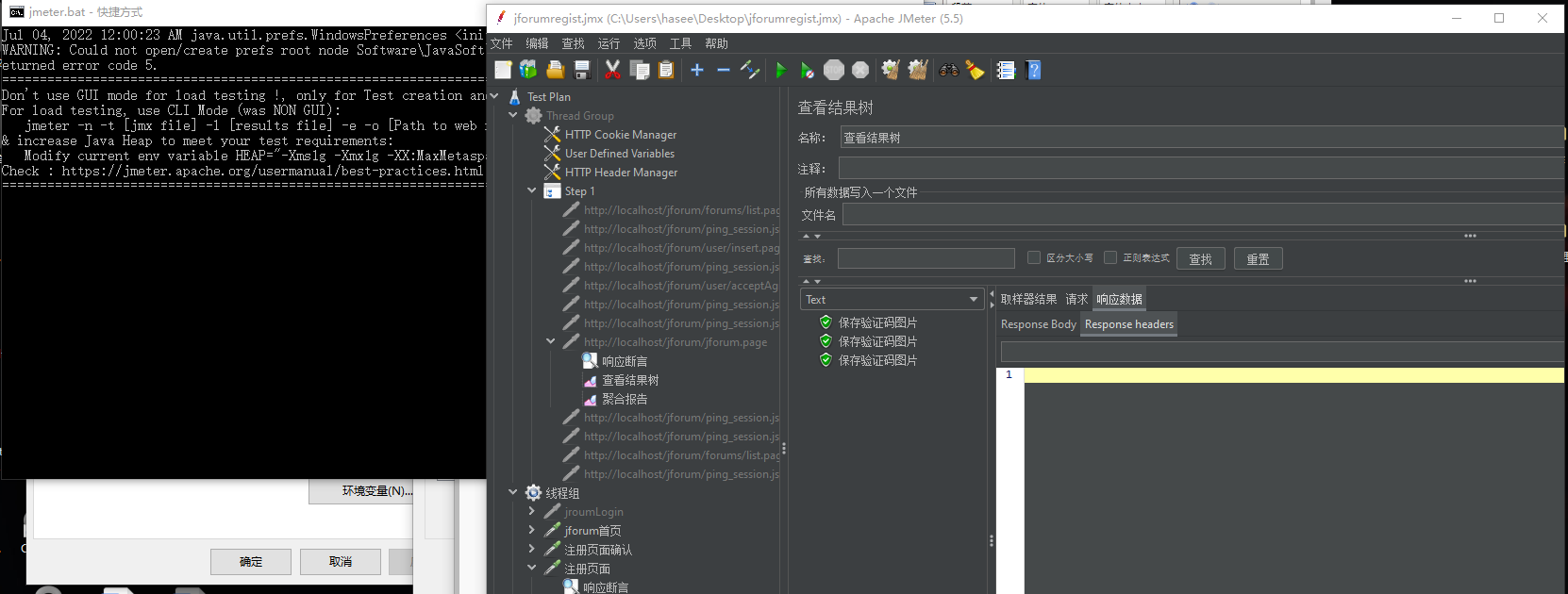Image resolution: width=1568 pixels, height=594 pixels.
Task: Create a new test plan via toolbar
Action: coord(503,70)
